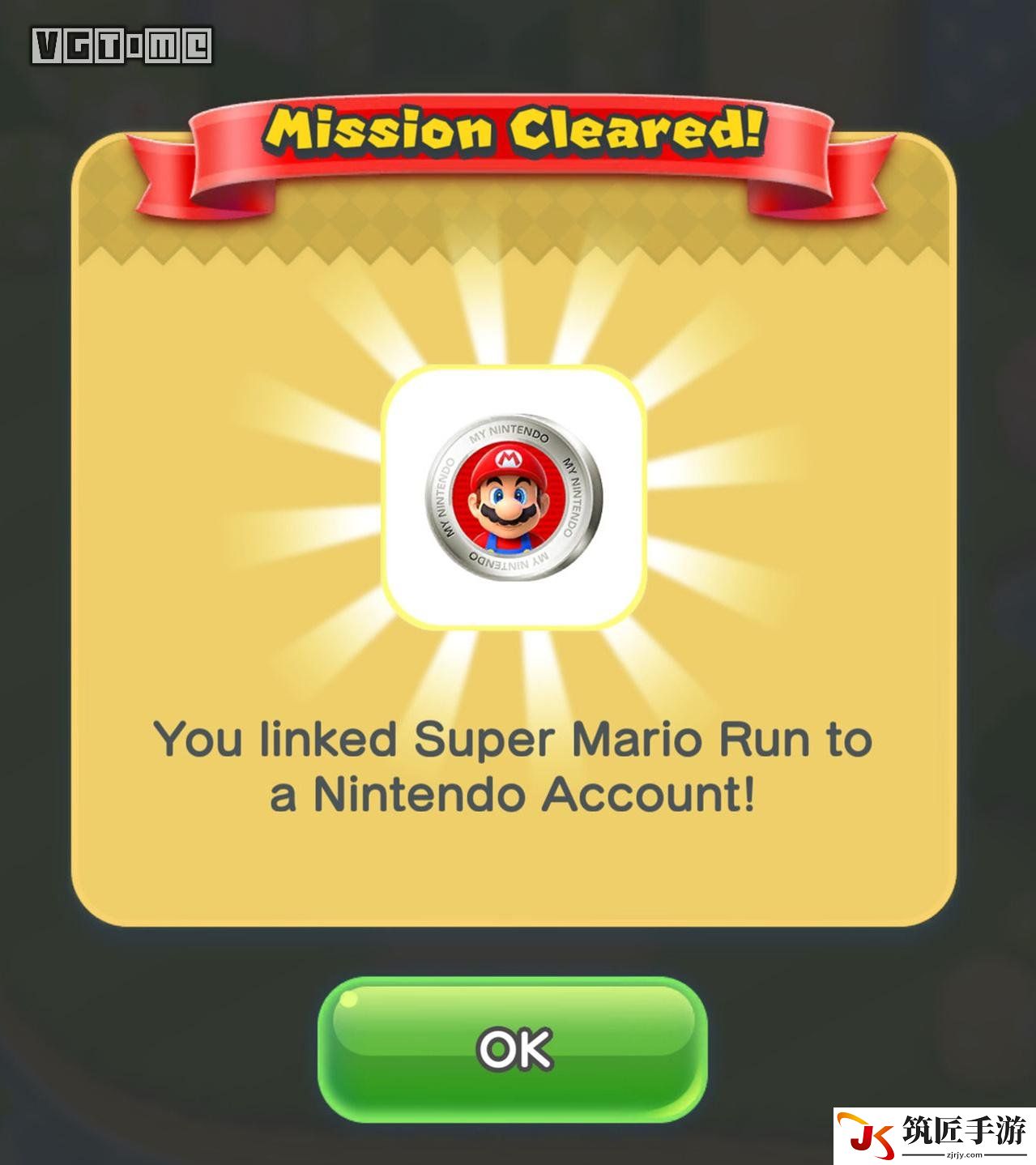Click the orange JS logo icon
This screenshot has height=1165, width=1036.
[x=868, y=1135]
